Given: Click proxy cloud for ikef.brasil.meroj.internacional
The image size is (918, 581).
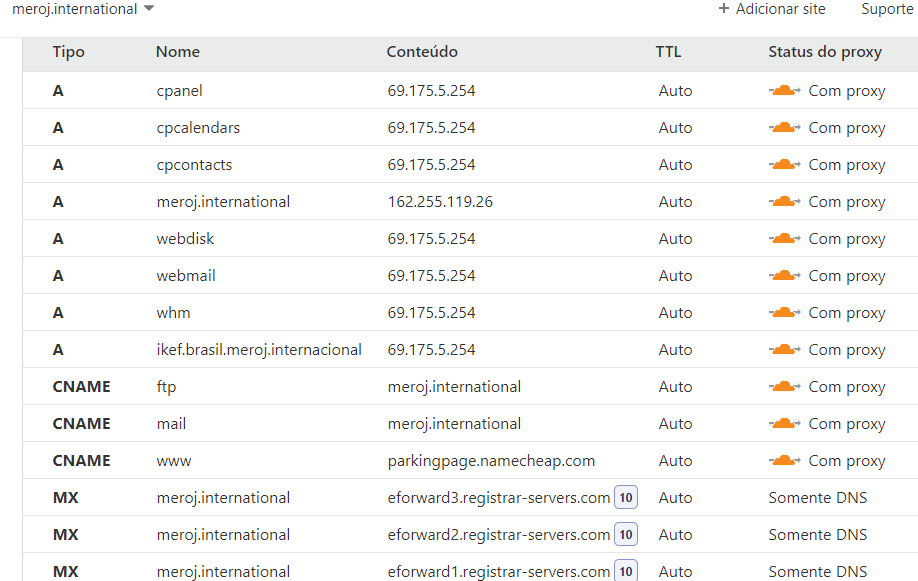Looking at the screenshot, I should click(785, 350).
